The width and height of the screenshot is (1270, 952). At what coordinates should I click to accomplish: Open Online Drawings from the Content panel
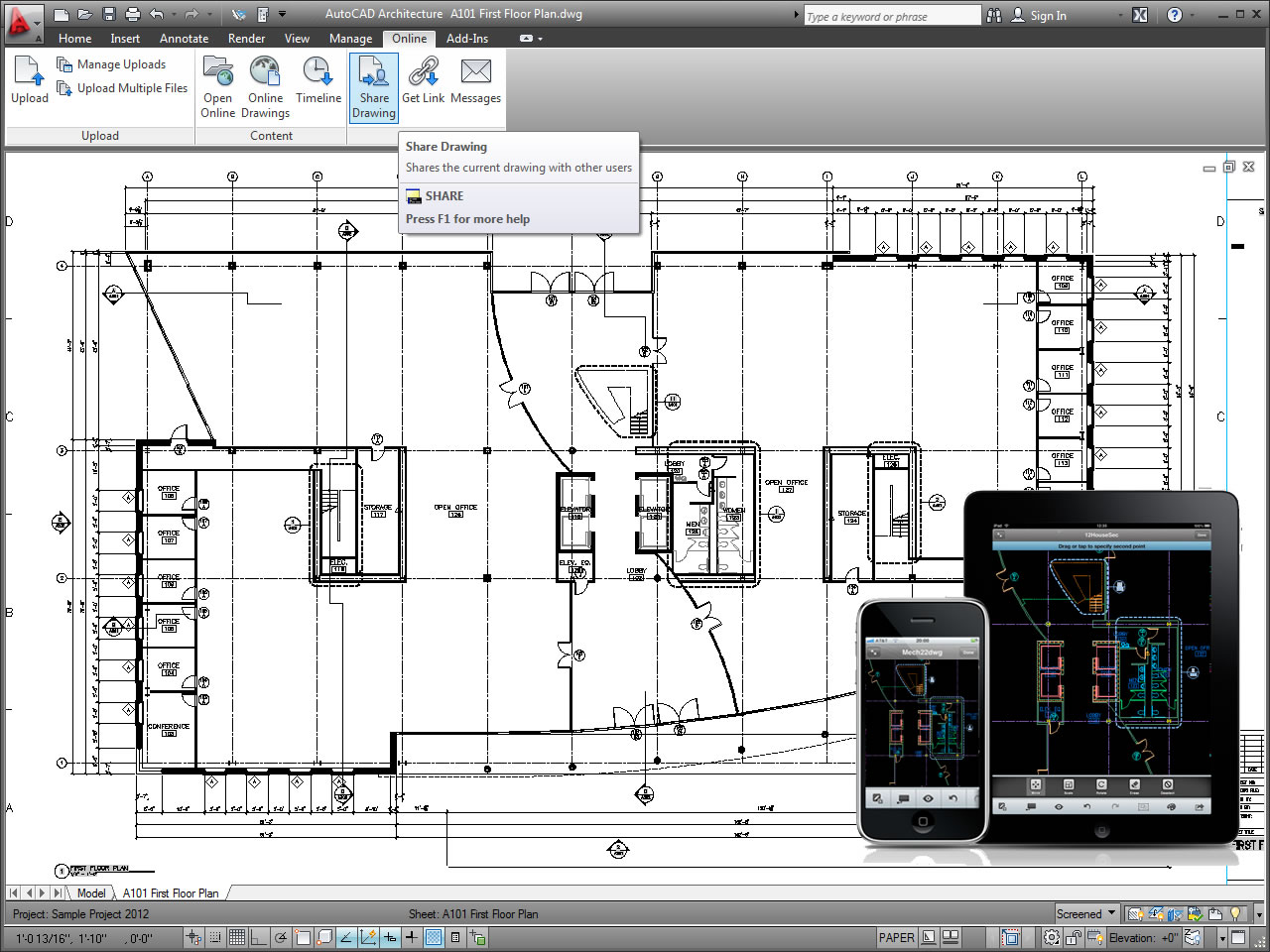(x=265, y=86)
